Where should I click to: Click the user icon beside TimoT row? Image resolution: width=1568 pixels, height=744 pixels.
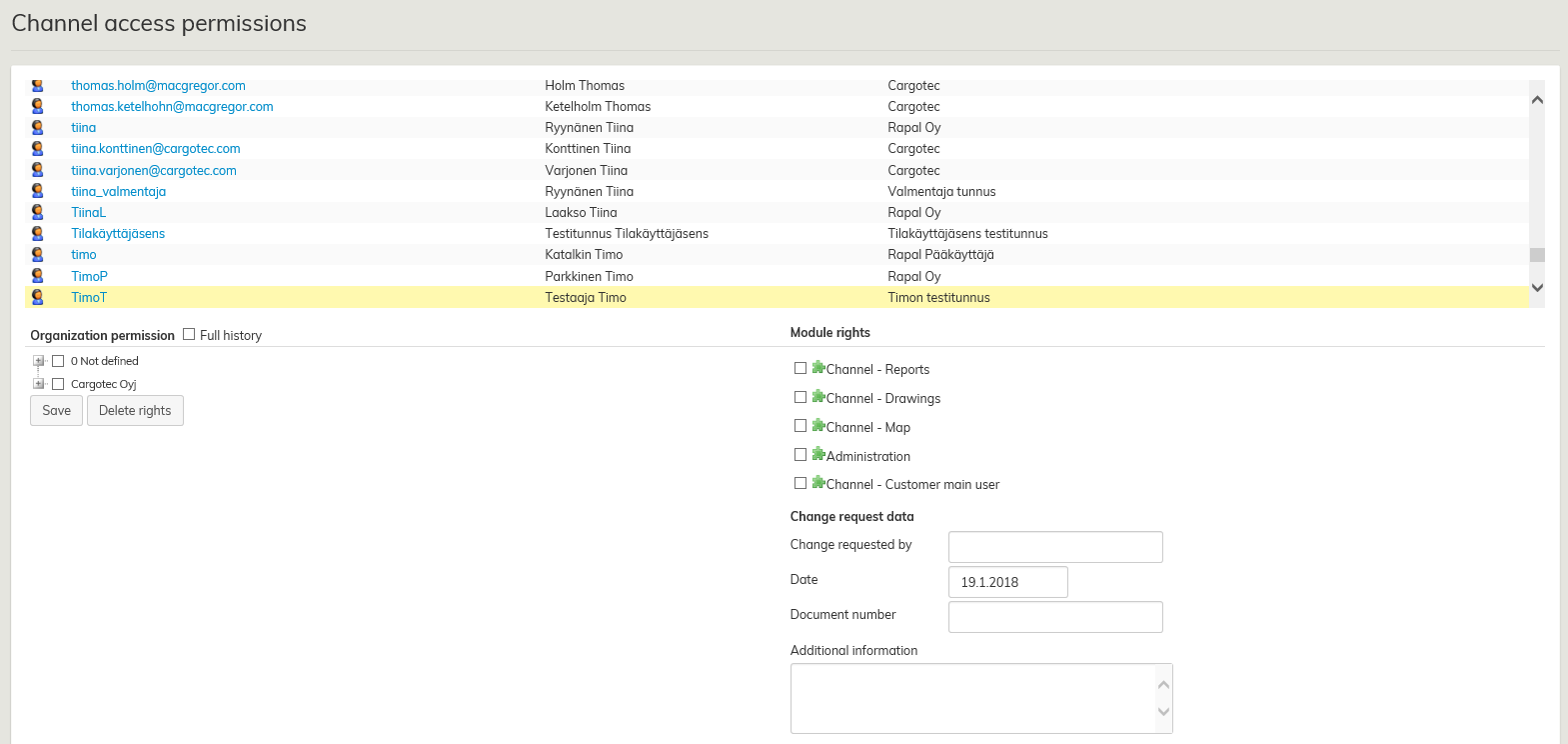[x=38, y=297]
